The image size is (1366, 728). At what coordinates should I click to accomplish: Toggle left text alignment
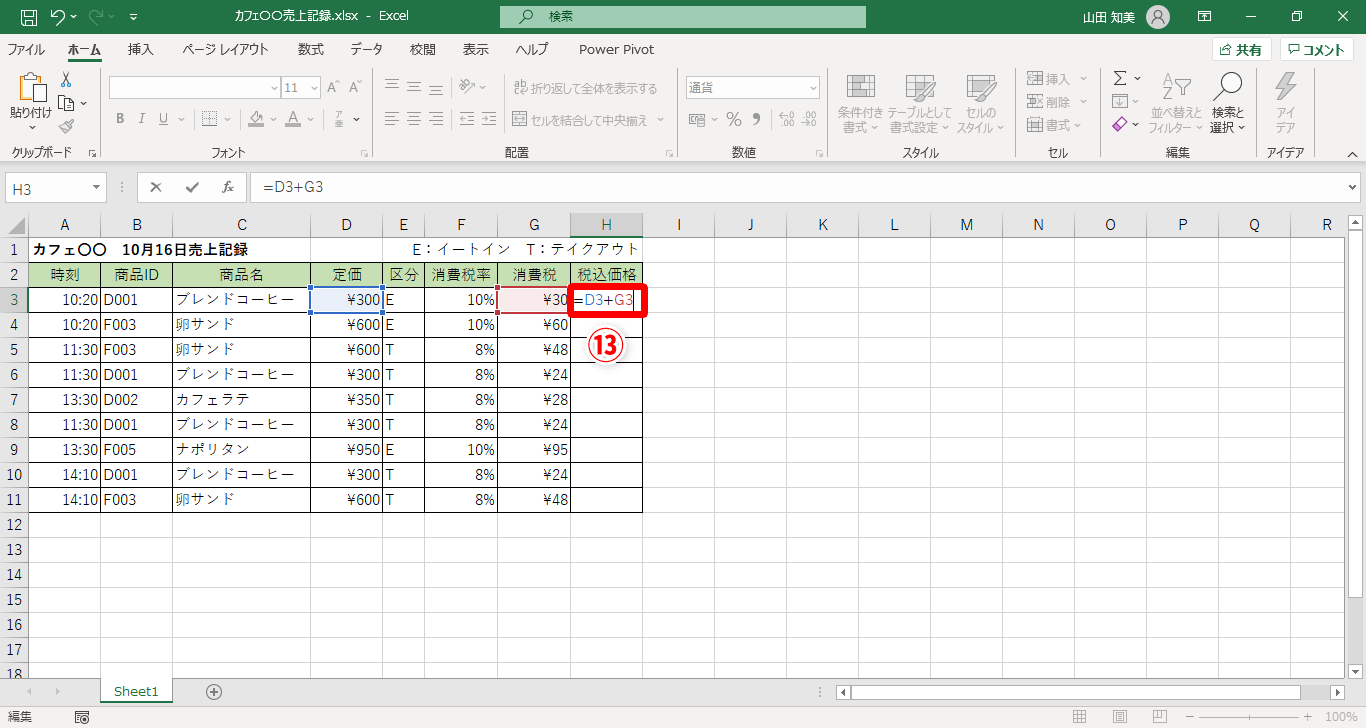393,119
